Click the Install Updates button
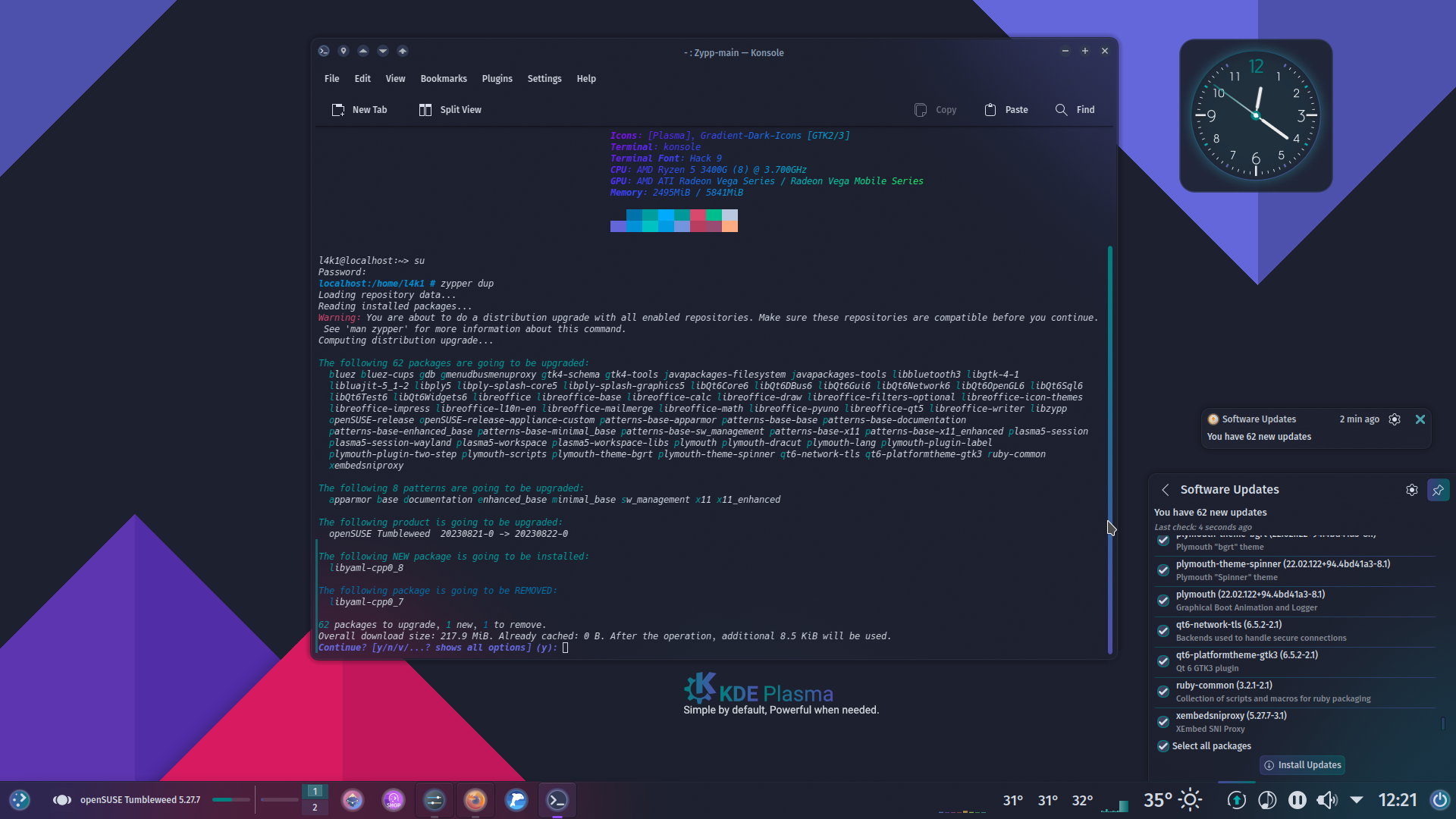1456x819 pixels. (1301, 764)
